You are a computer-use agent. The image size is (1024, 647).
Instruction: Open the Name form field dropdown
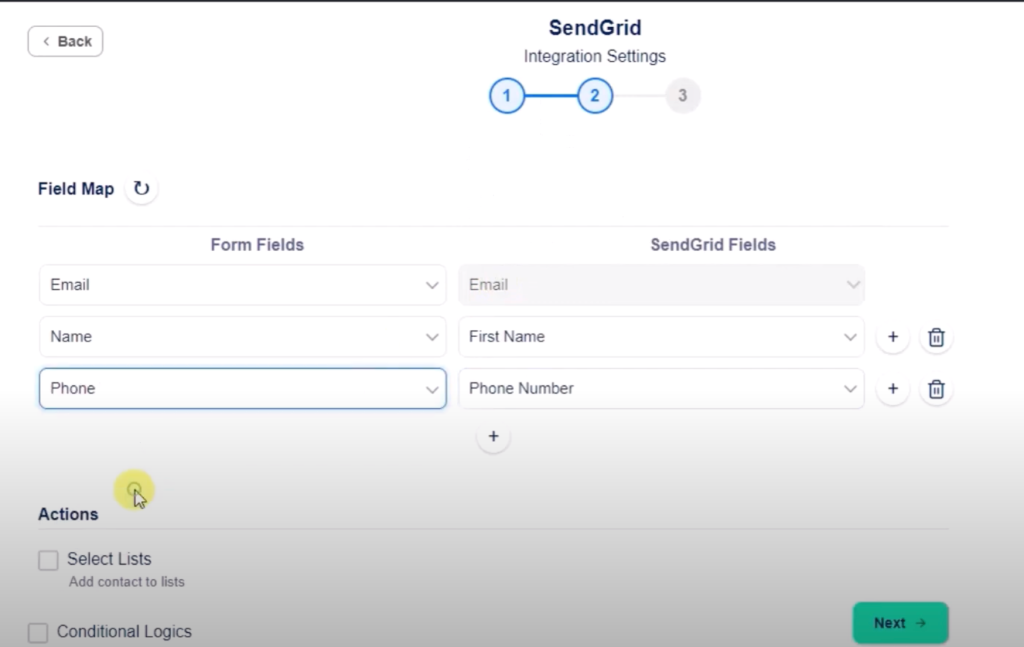tap(243, 337)
